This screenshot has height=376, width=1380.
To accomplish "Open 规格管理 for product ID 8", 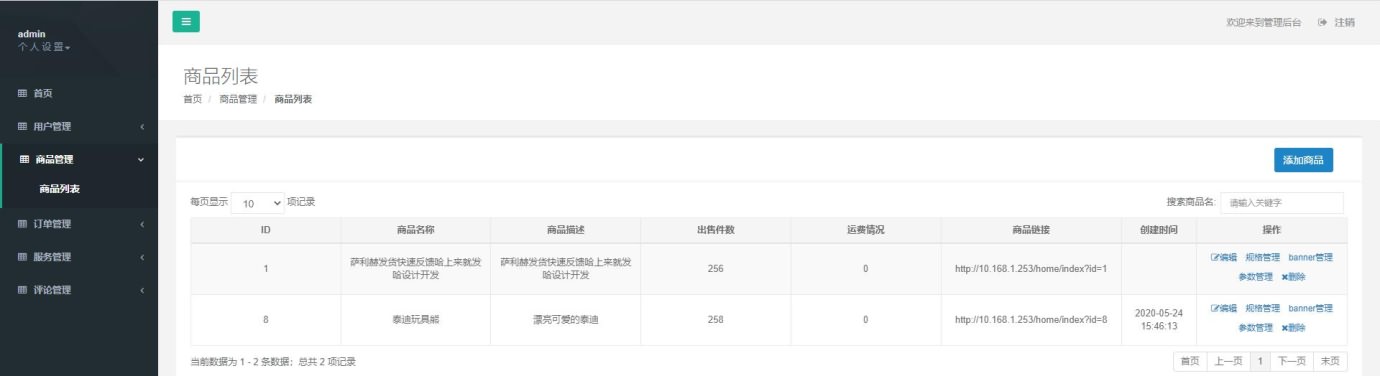I will click(1262, 308).
